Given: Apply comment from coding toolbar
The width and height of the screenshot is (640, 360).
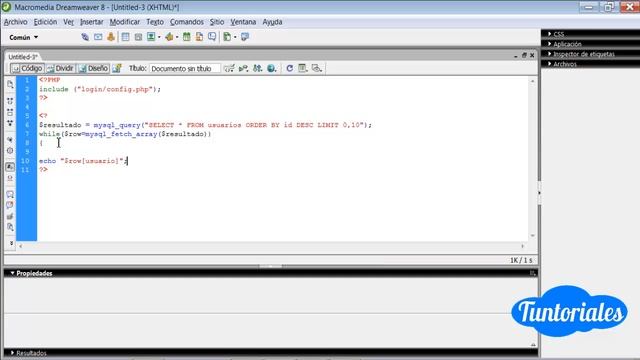Looking at the screenshot, I should tap(10, 194).
